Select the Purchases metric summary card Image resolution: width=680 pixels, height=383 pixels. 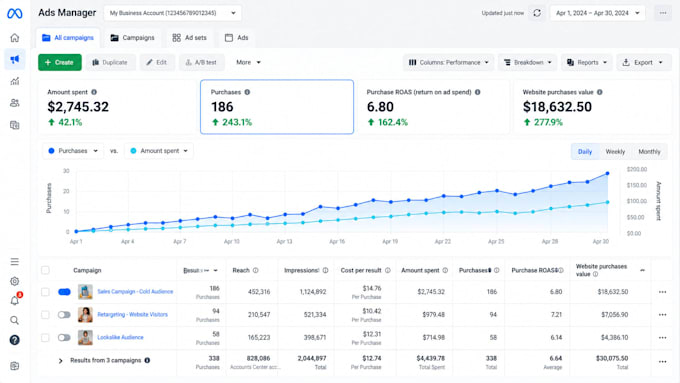click(277, 107)
